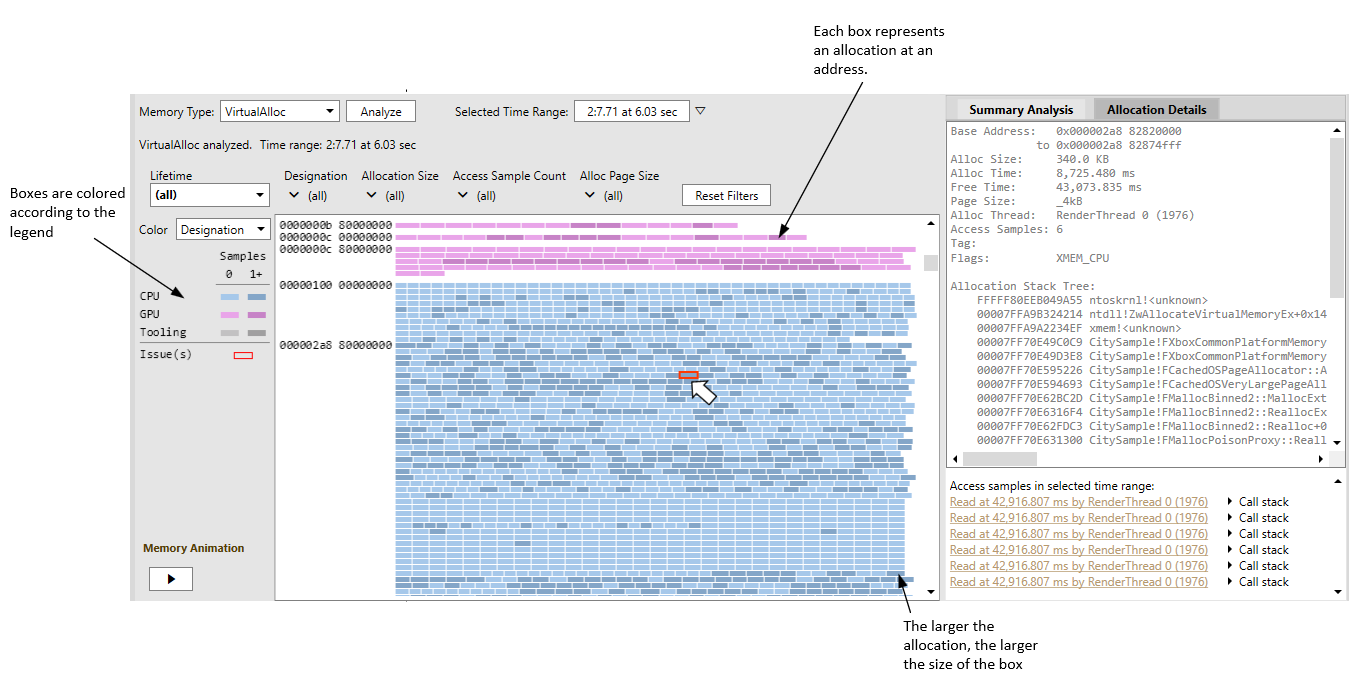The width and height of the screenshot is (1357, 679).
Task: Click the Tooling 0-samples light gray swatch
Action: (x=229, y=333)
